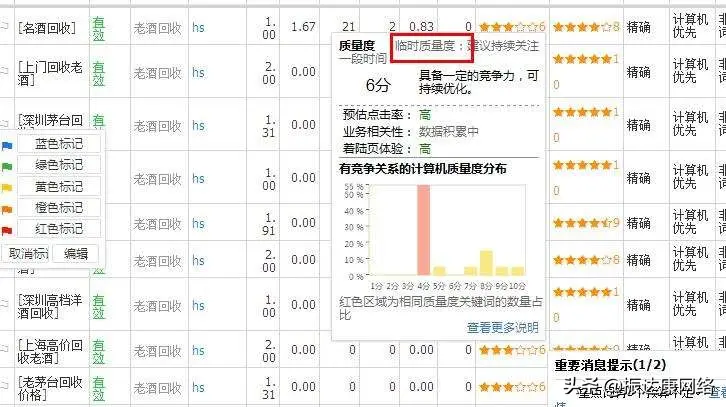The width and height of the screenshot is (726, 407).
Task: Choose the 黄色标记 menu entry
Action: 59,186
